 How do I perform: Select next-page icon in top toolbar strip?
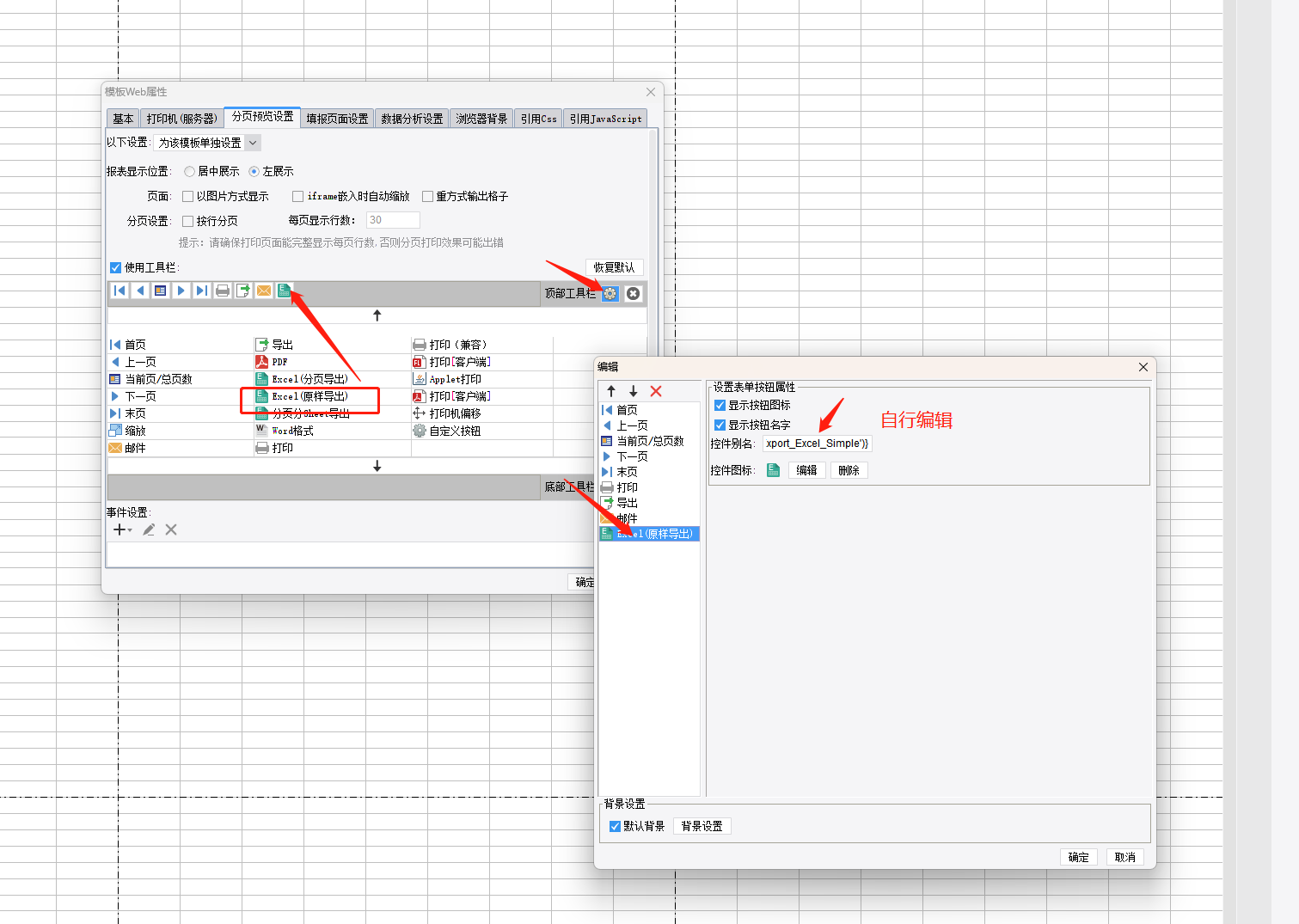click(181, 291)
